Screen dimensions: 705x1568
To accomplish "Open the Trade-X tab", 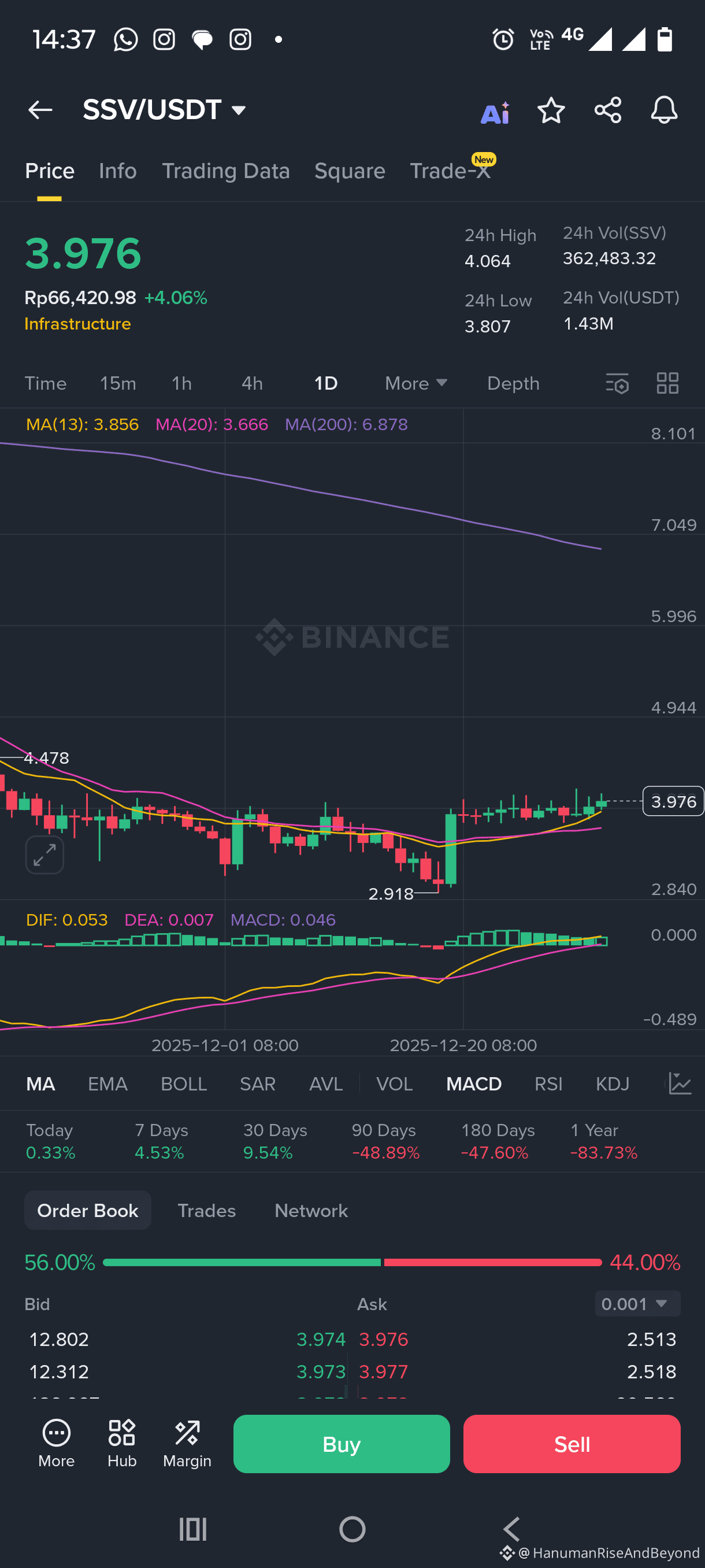I will coord(450,171).
